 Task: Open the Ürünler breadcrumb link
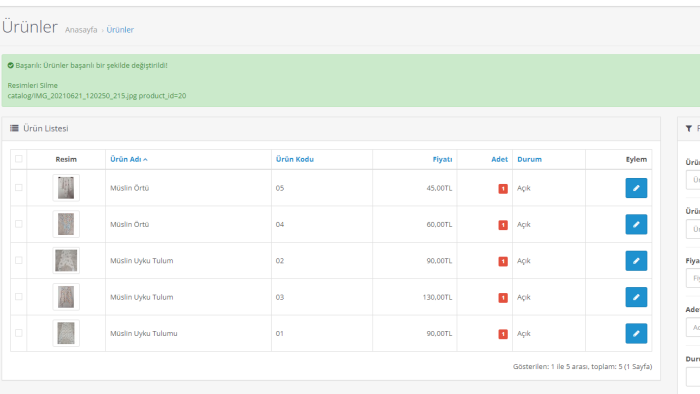[120, 30]
